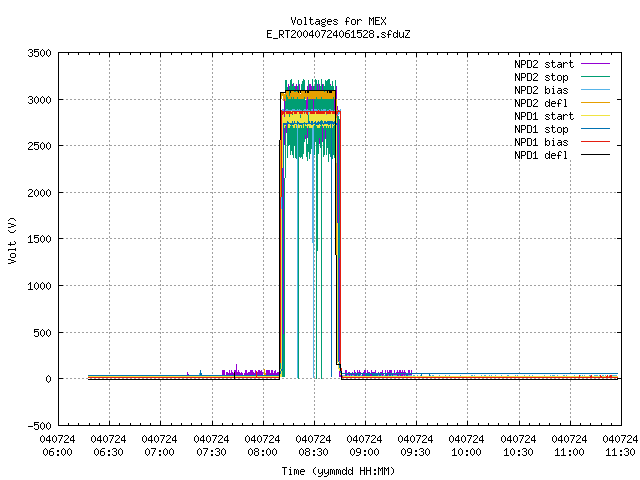
Task: Click the 'Time (yymmdd HH:MM)' x-axis title
Action: point(338,471)
